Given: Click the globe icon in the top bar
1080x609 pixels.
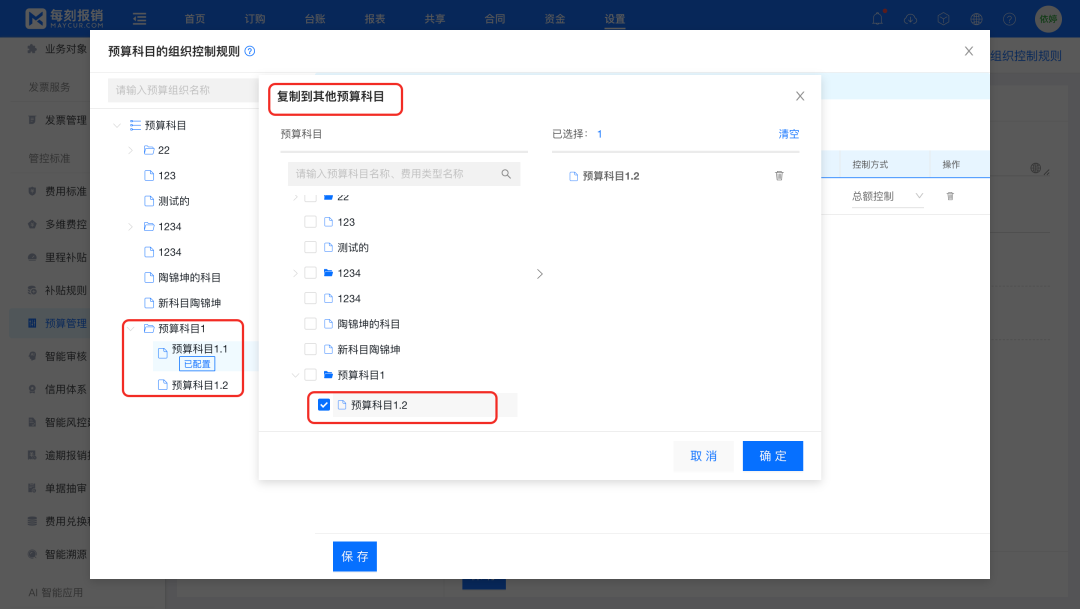Looking at the screenshot, I should (x=976, y=18).
